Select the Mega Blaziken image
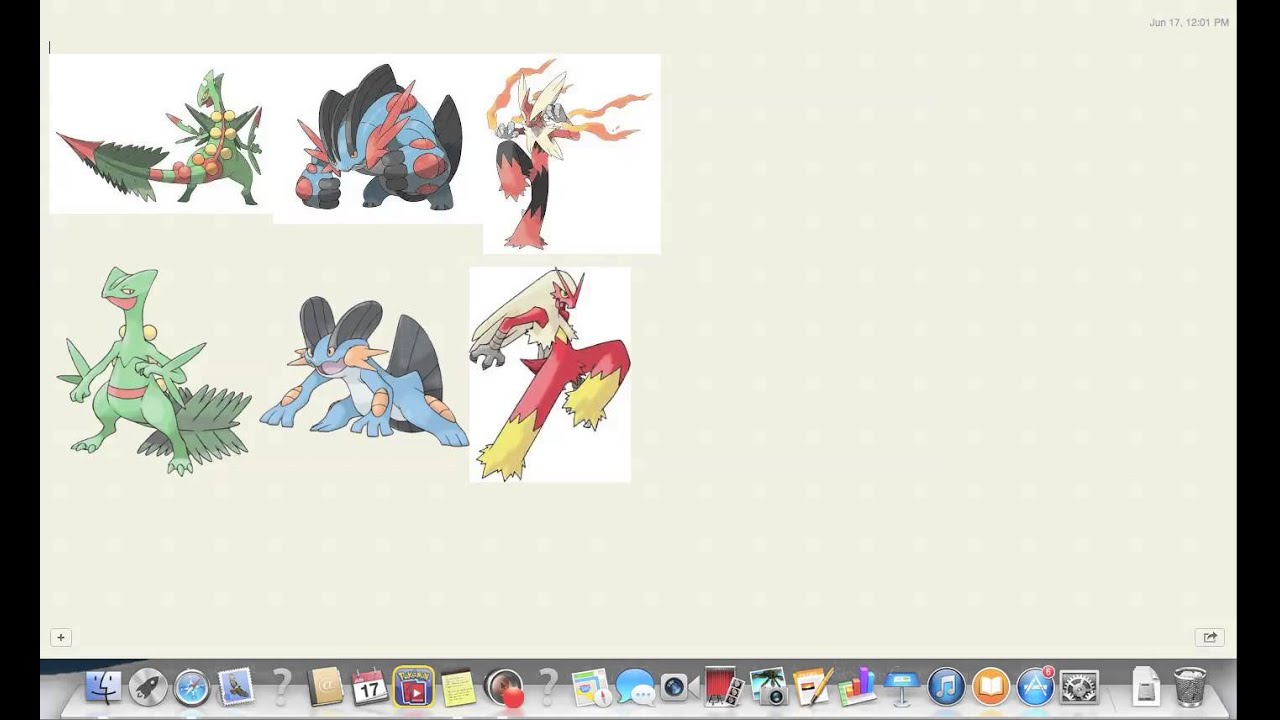The image size is (1280, 720). 571,154
